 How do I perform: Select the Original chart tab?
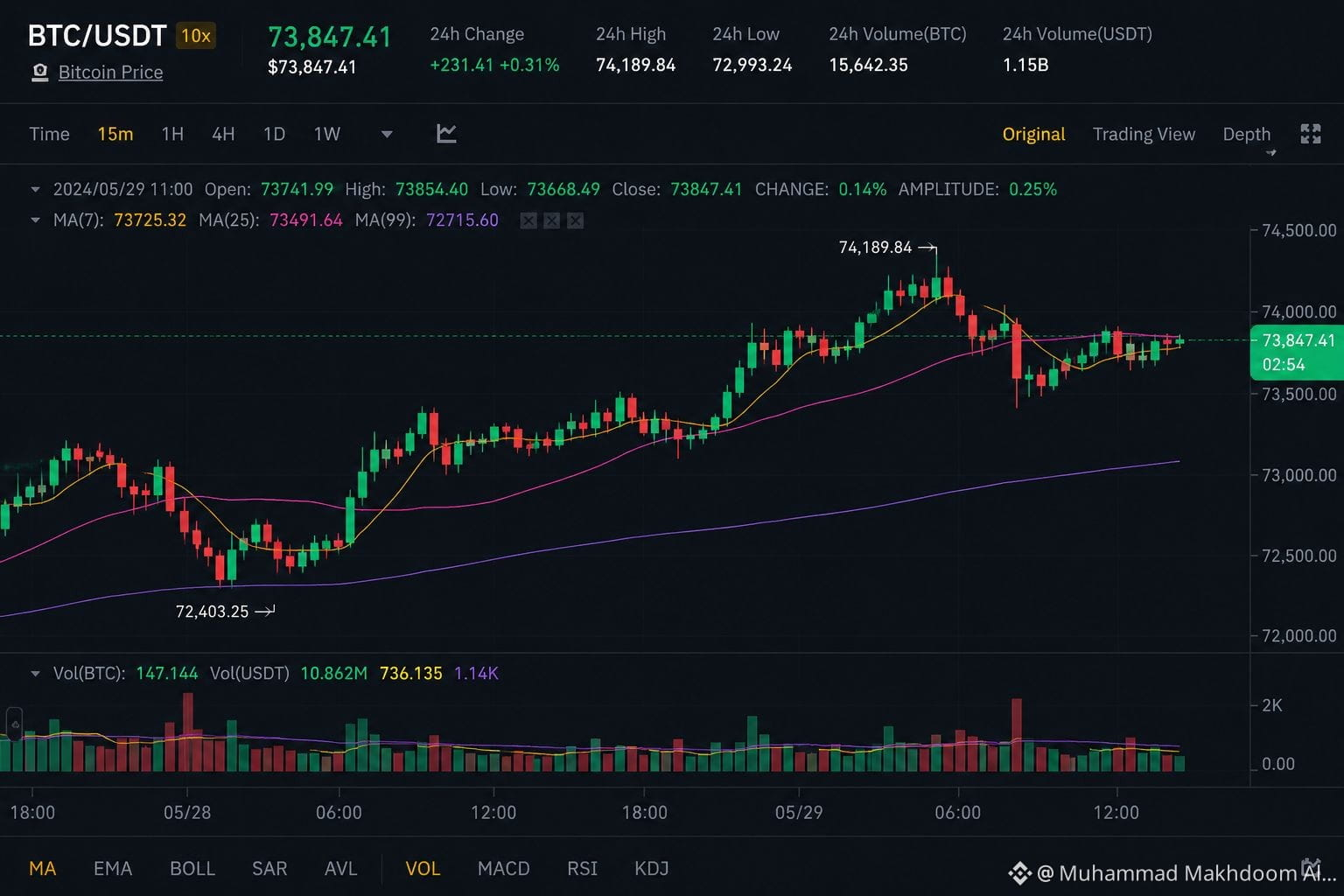(1033, 134)
